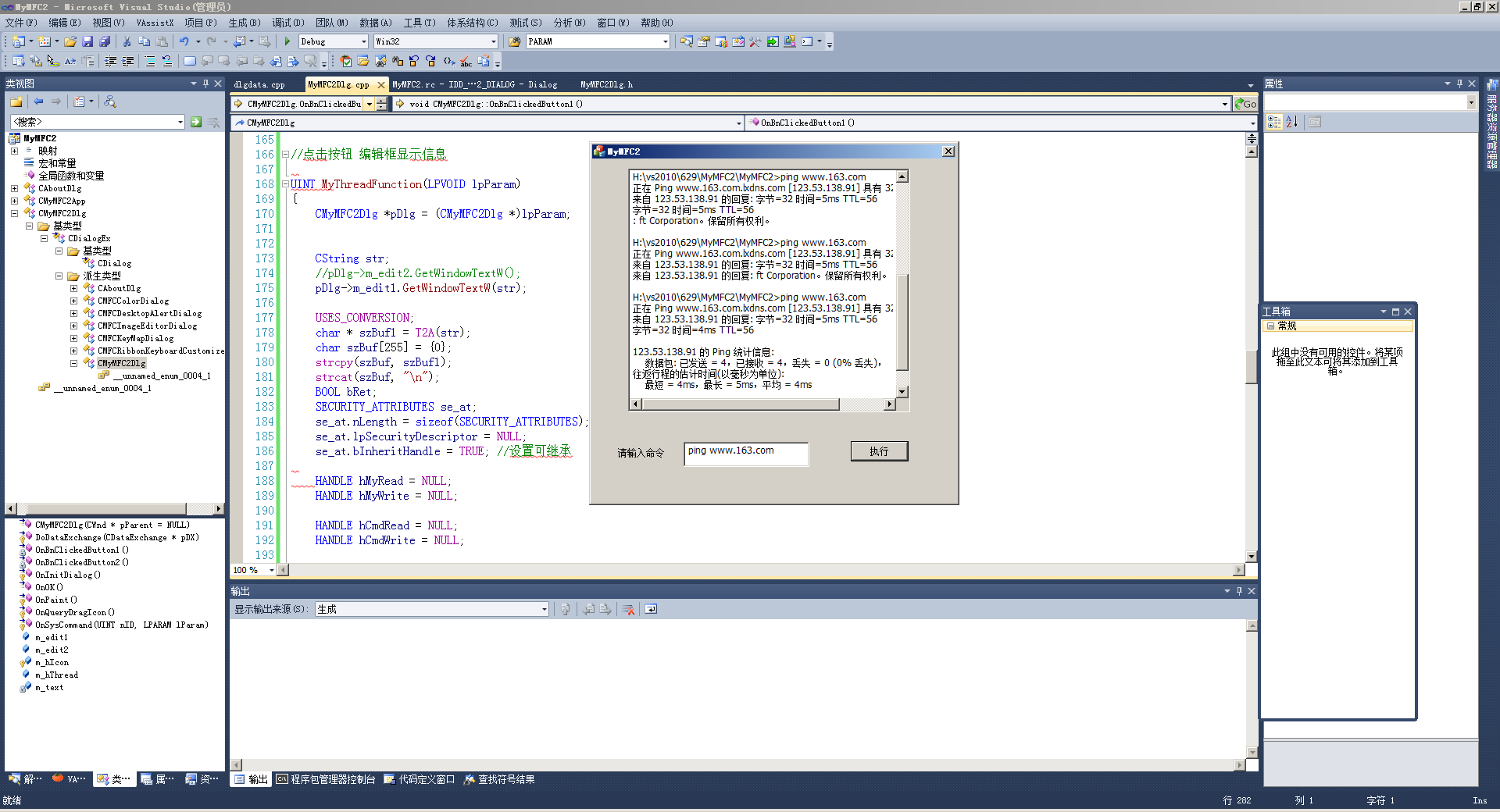Click the green Go button in VA navigation bar
Image resolution: width=1500 pixels, height=812 pixels.
tap(1245, 104)
